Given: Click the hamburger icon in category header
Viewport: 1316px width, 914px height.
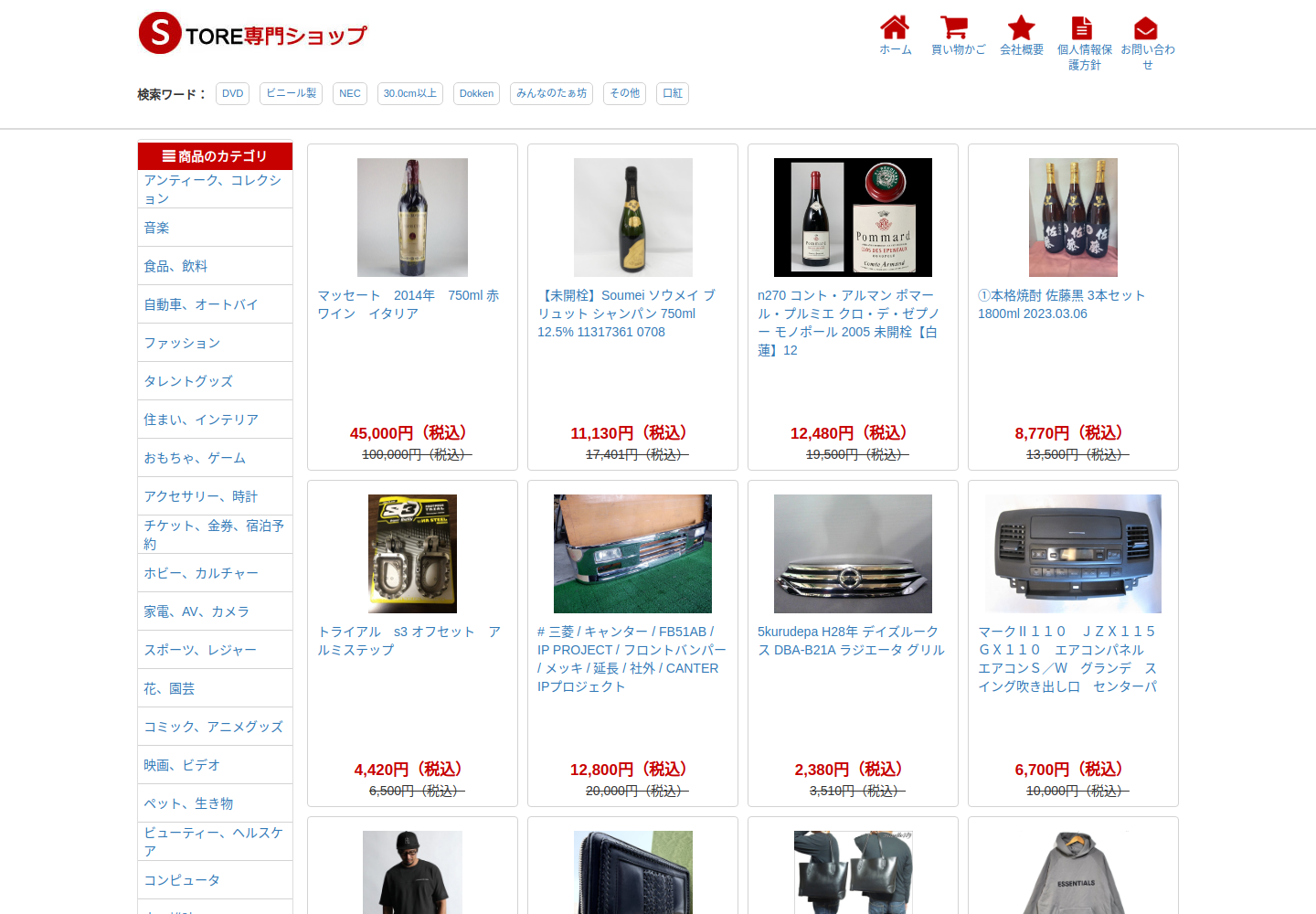Looking at the screenshot, I should point(169,156).
